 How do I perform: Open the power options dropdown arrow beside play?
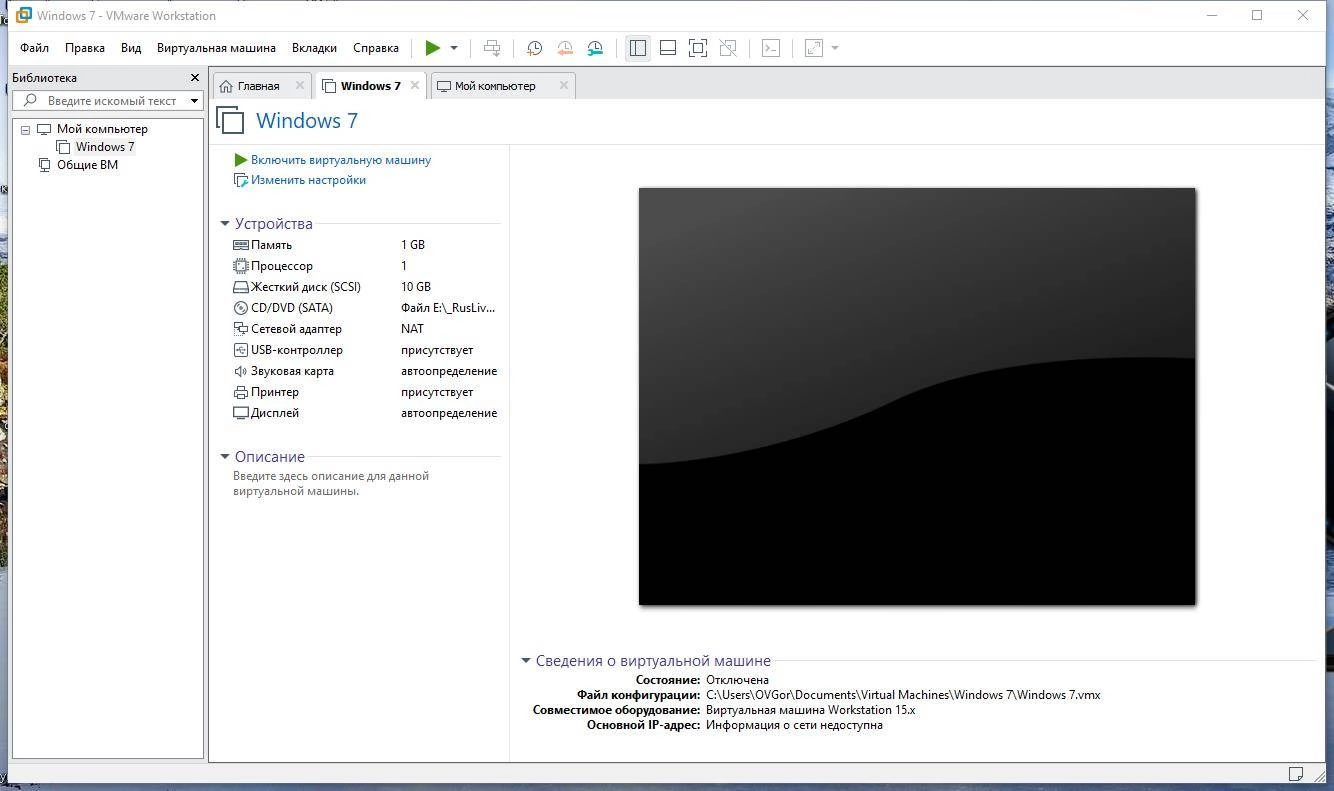click(454, 48)
